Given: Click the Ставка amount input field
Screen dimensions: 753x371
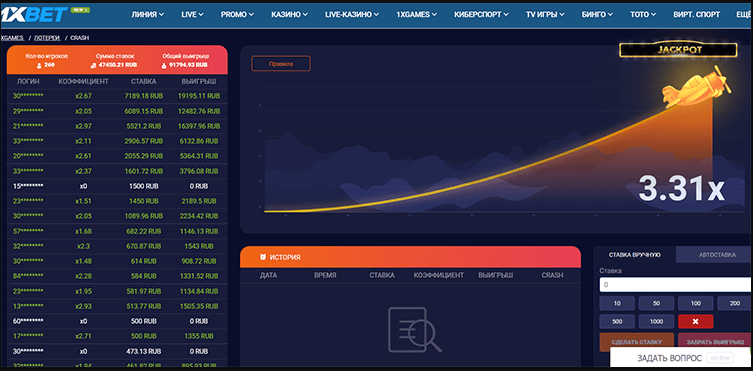Looking at the screenshot, I should click(676, 285).
